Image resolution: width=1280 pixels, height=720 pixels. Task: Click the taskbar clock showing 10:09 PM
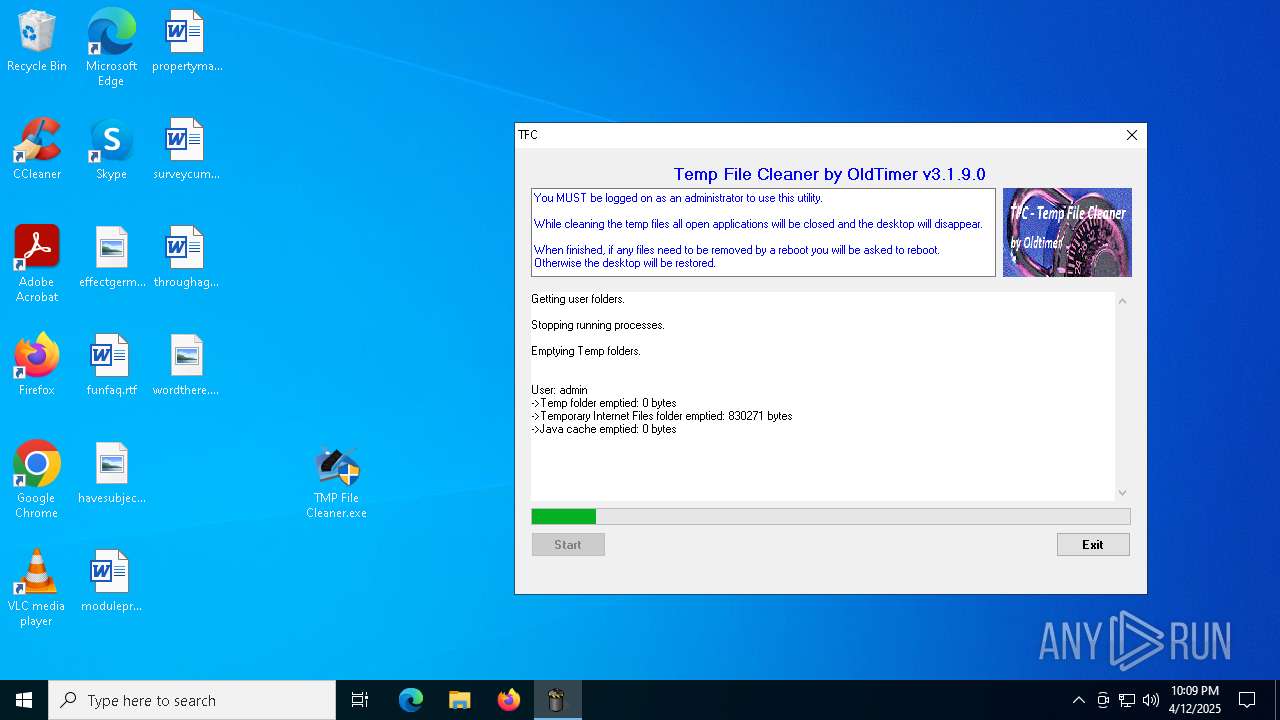(x=1195, y=700)
